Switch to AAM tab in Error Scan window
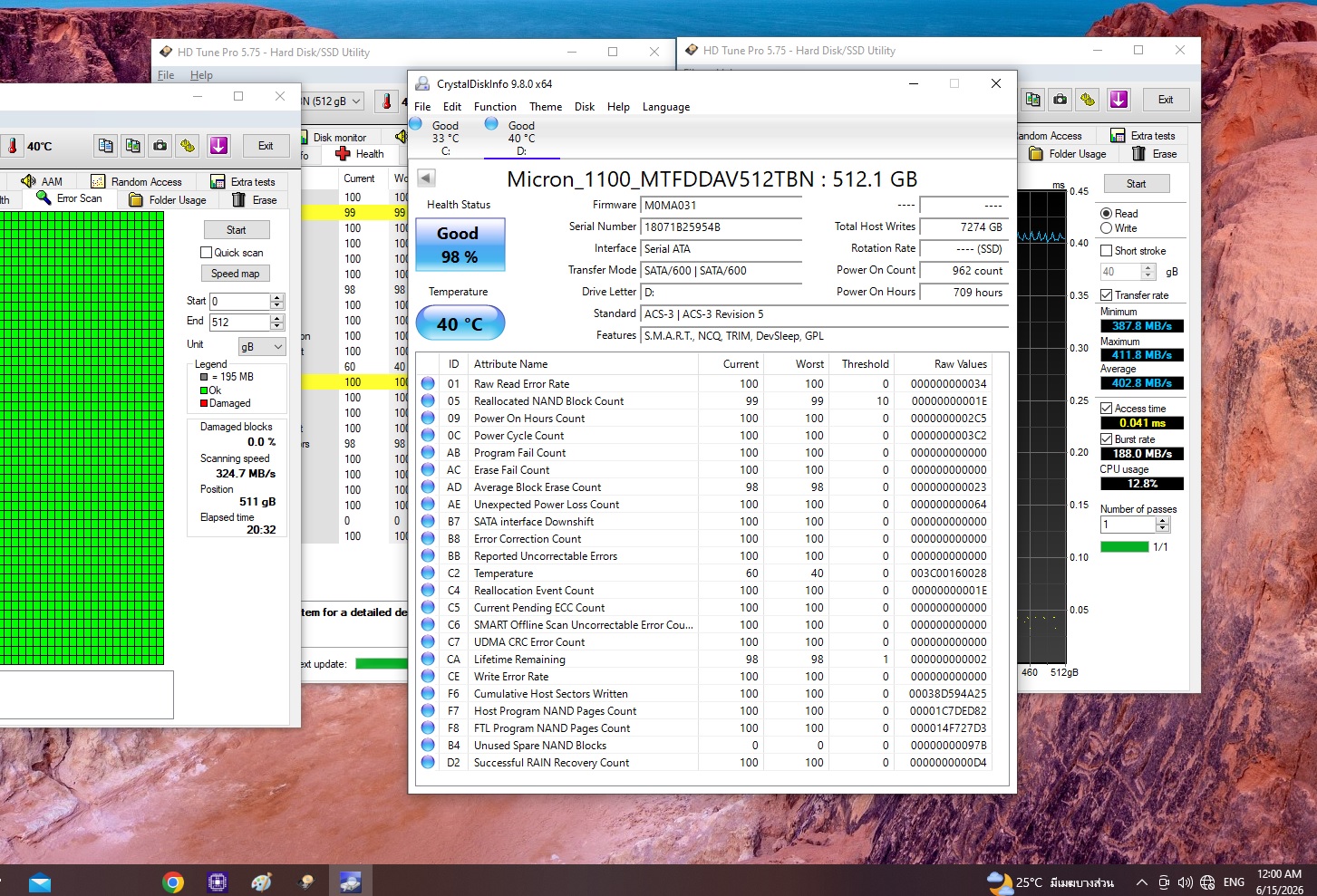1317x896 pixels. [x=42, y=181]
